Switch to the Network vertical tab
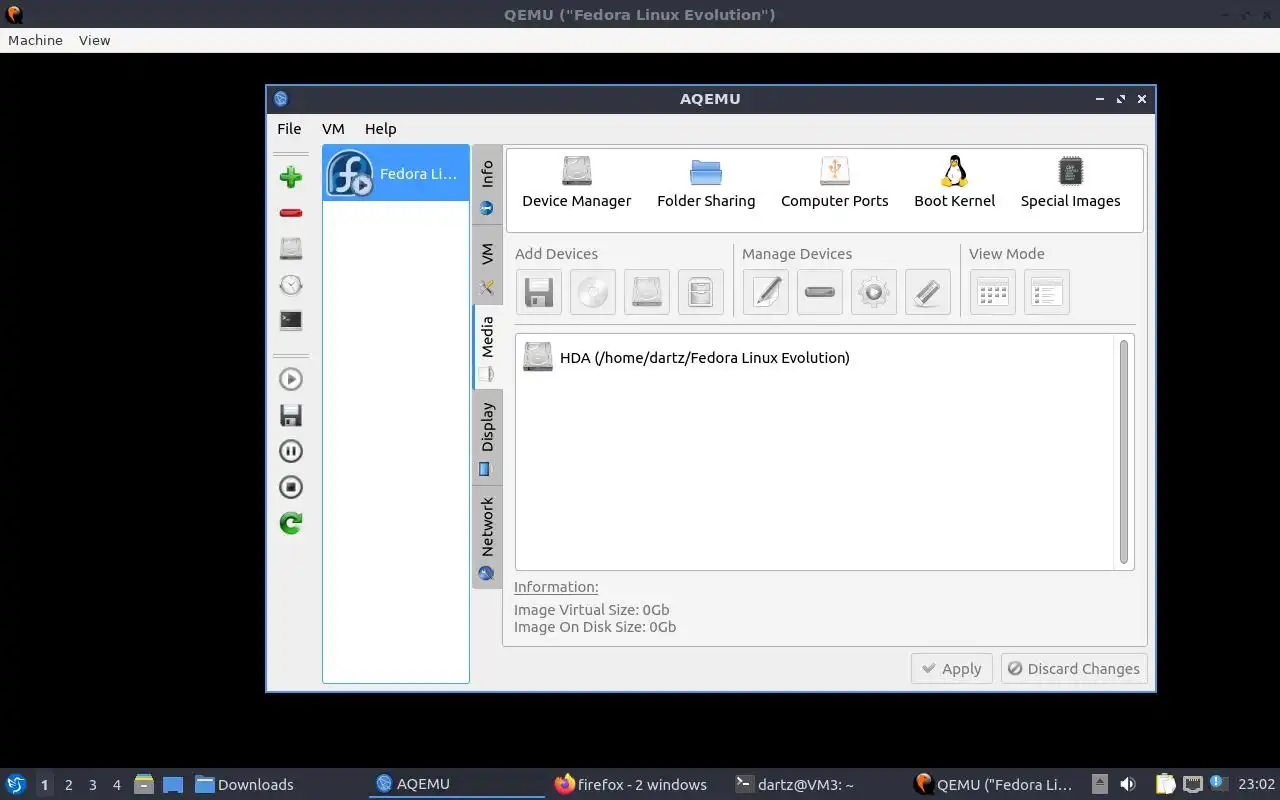Screen dimensions: 1280x800 pyautogui.click(x=487, y=537)
